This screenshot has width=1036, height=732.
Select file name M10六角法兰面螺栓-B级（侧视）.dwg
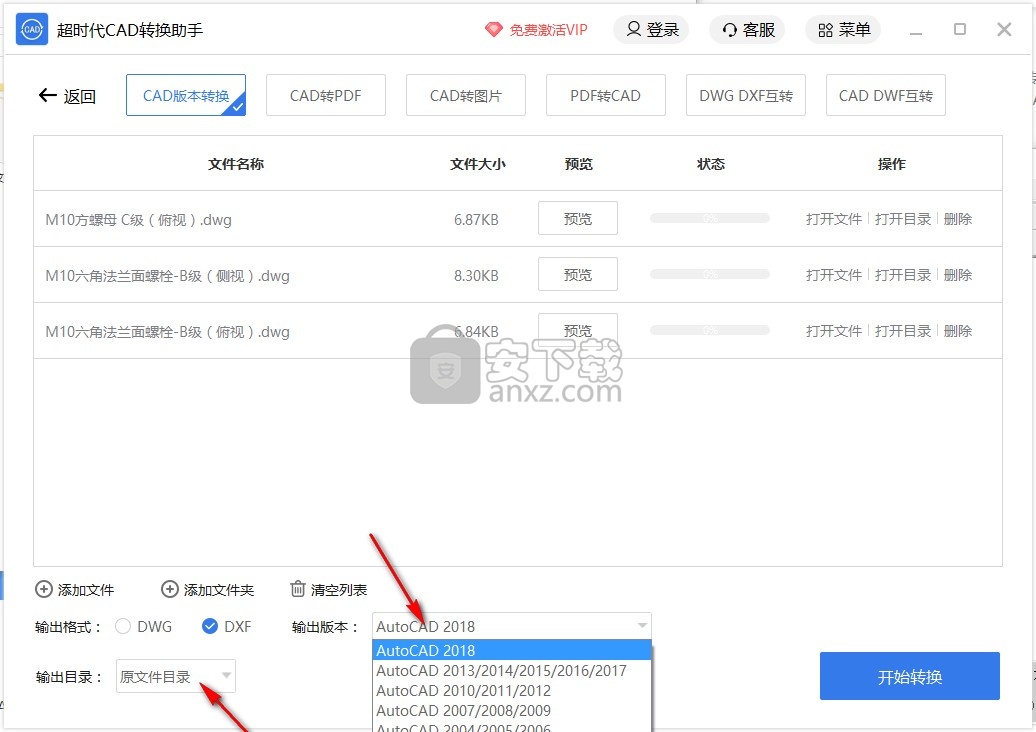(x=168, y=275)
